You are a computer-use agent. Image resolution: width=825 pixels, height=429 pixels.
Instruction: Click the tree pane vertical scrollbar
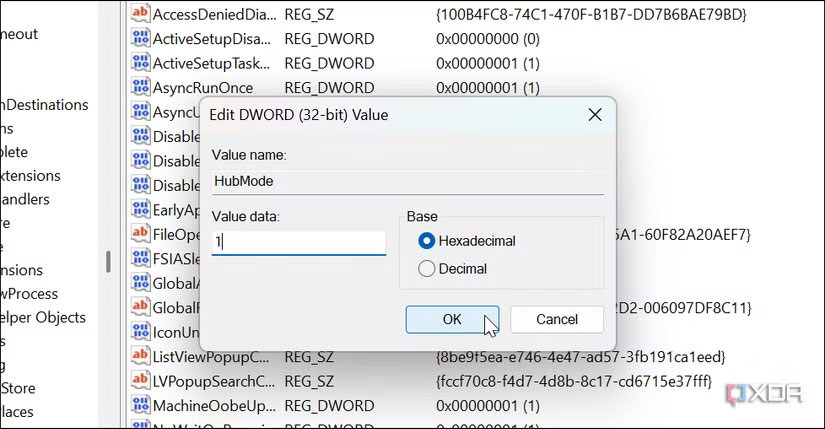108,262
